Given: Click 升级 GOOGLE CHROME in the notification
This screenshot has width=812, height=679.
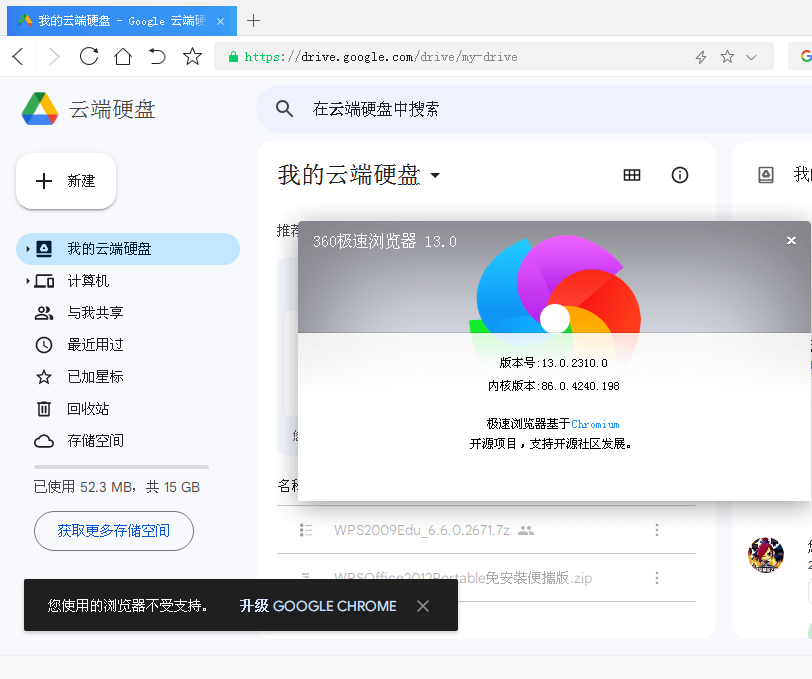Looking at the screenshot, I should tap(318, 606).
